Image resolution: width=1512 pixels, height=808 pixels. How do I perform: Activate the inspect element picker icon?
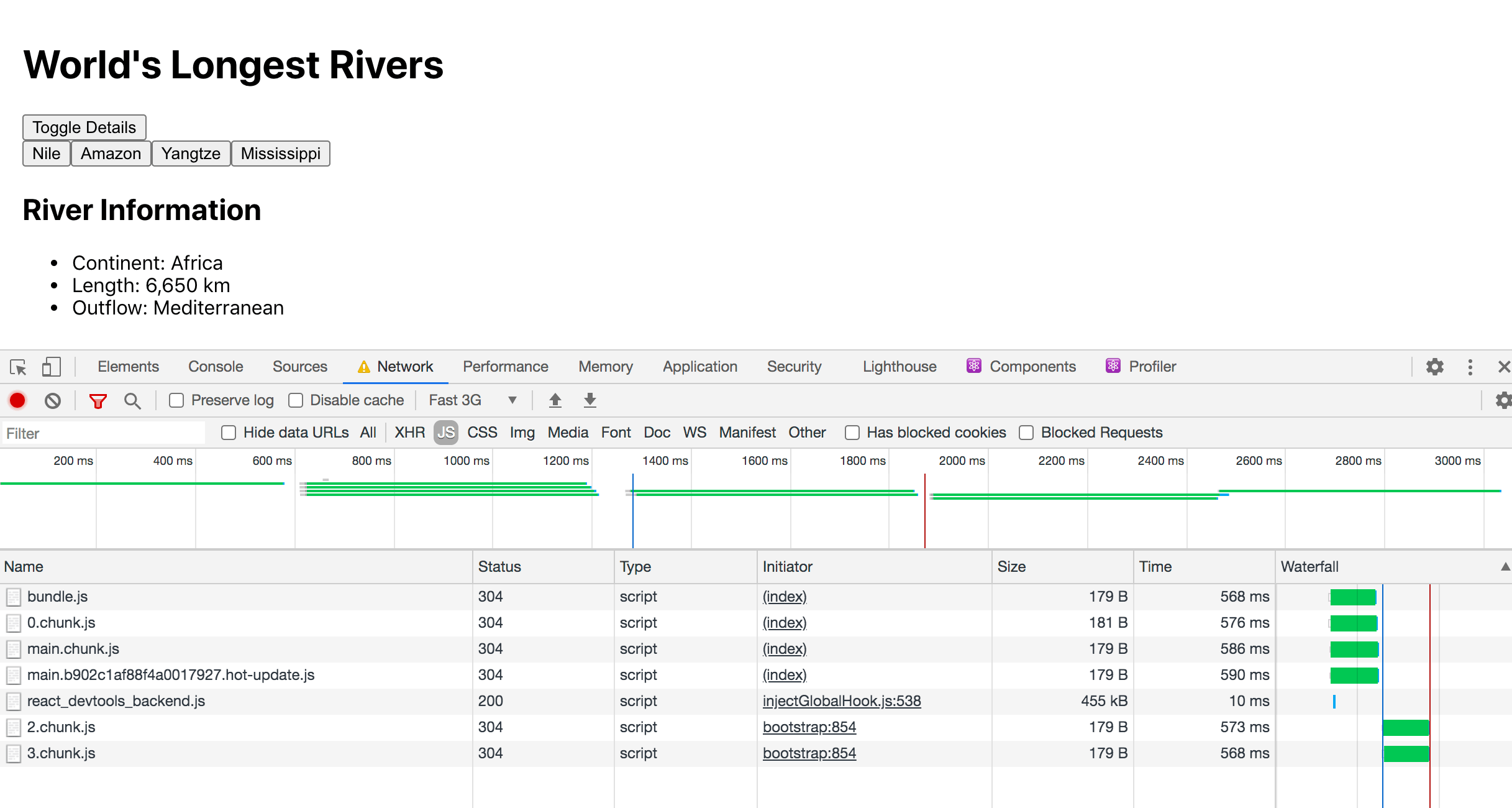18,367
